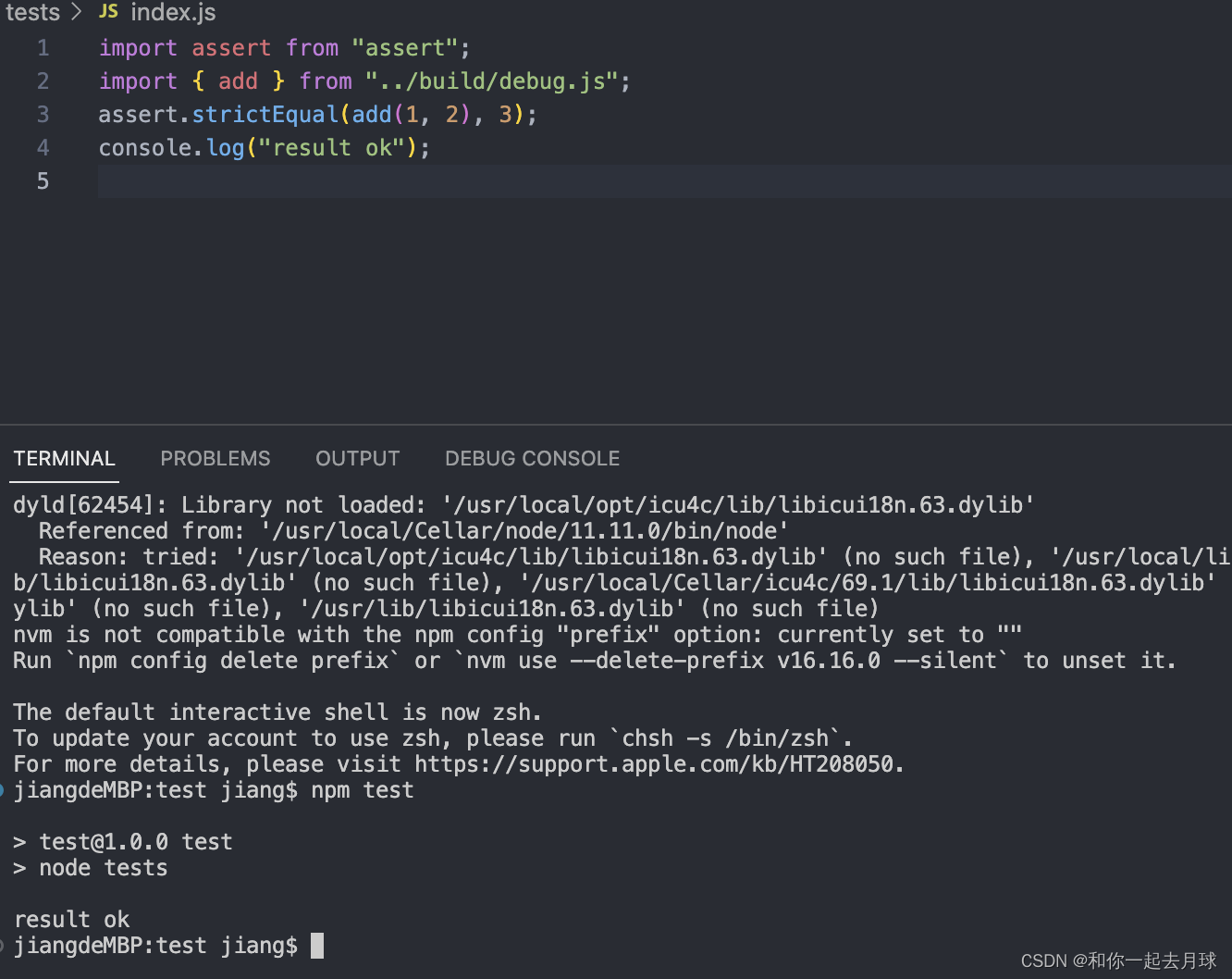Click the jiang$ terminal prompt

pos(260,945)
